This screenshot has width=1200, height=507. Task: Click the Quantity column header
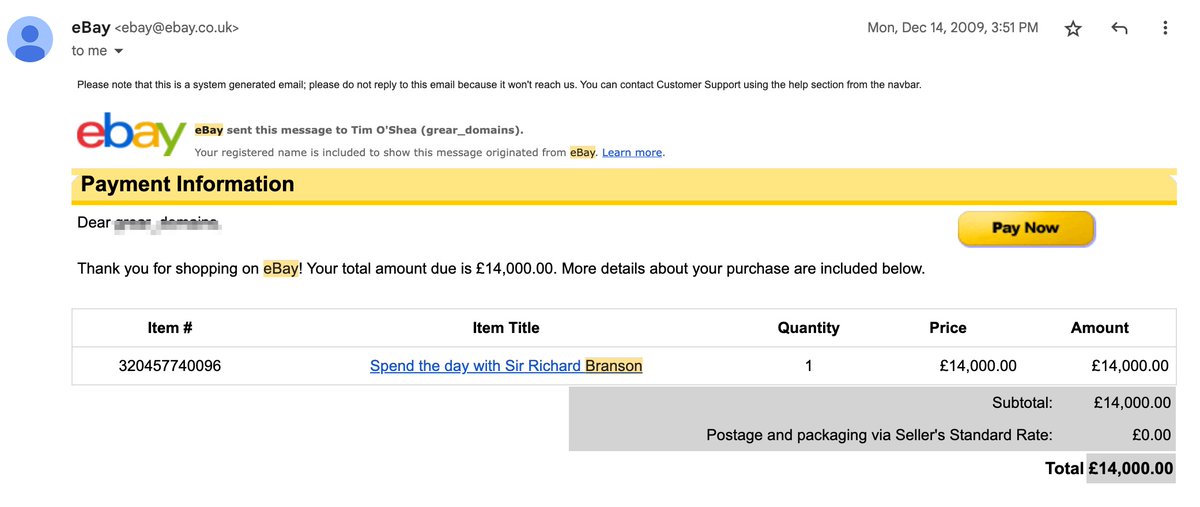(x=809, y=328)
